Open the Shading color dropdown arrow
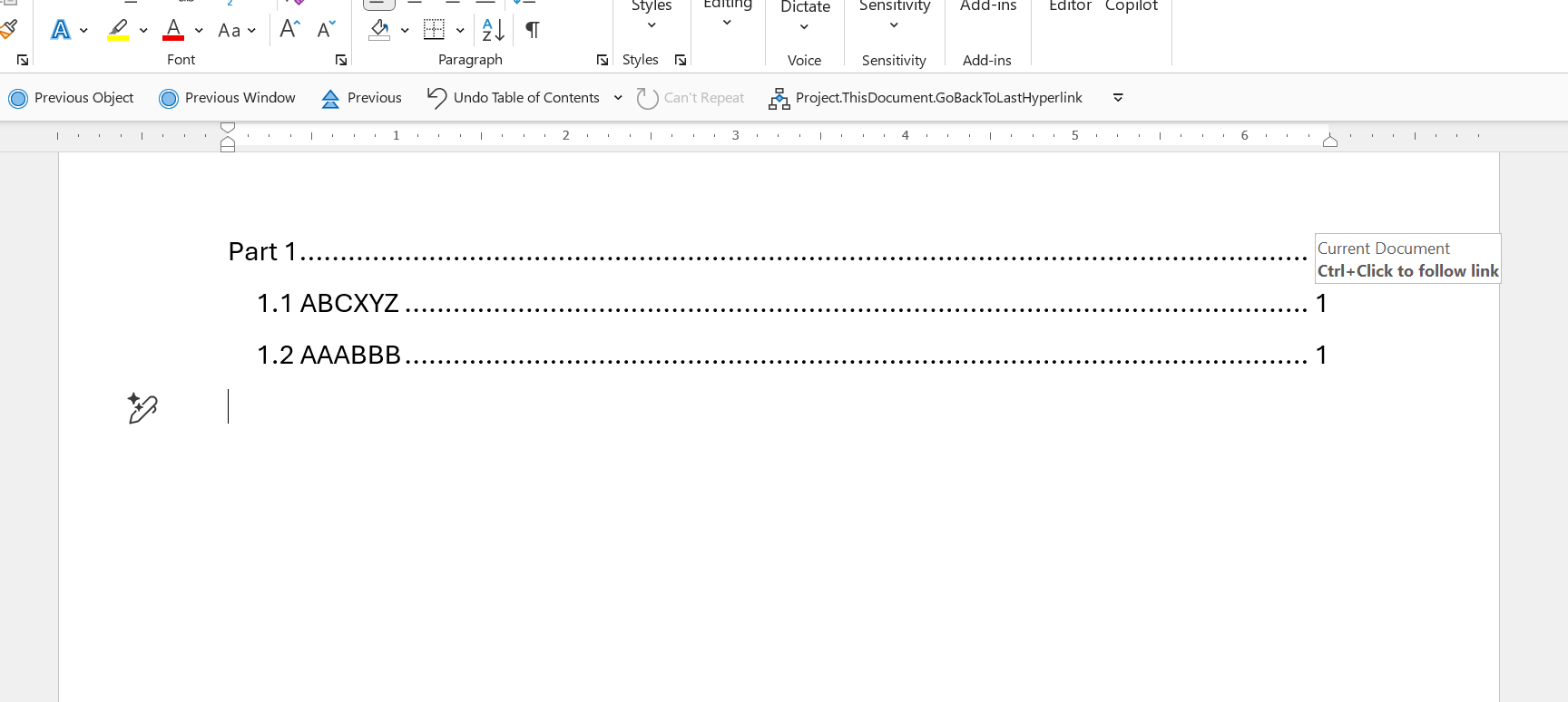This screenshot has height=702, width=1568. 405,30
